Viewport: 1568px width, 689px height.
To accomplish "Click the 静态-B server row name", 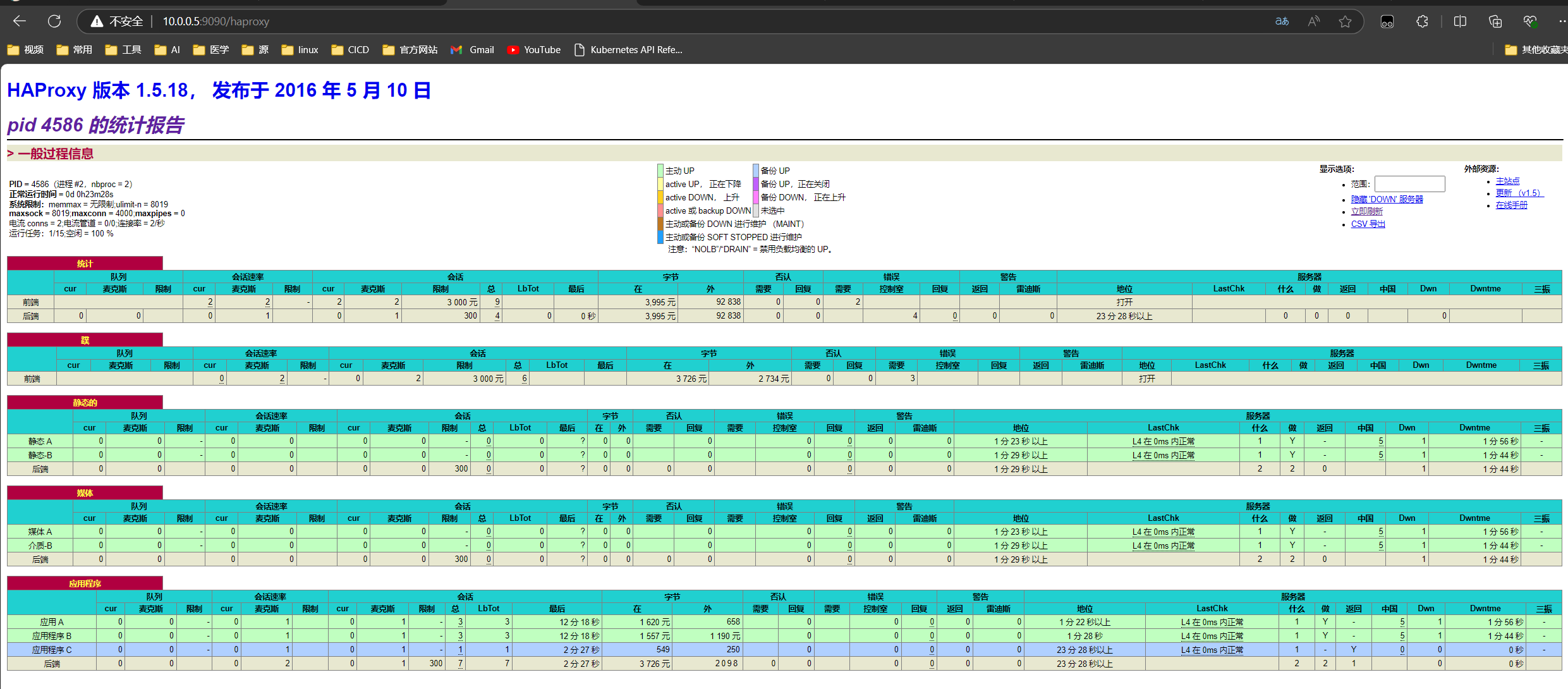I will pos(40,455).
